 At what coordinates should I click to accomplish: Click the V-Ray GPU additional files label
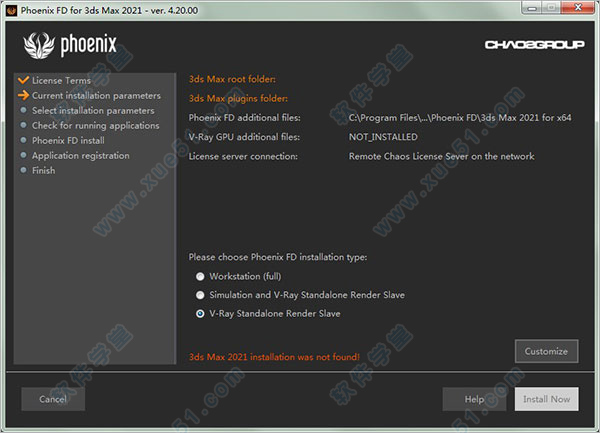point(244,137)
